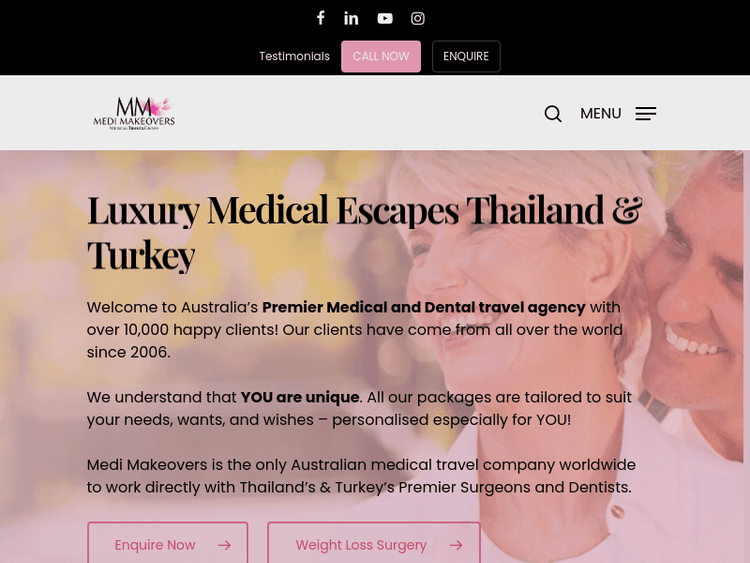Image resolution: width=750 pixels, height=563 pixels.
Task: Click the pink CALL NOW button
Action: (x=381, y=56)
